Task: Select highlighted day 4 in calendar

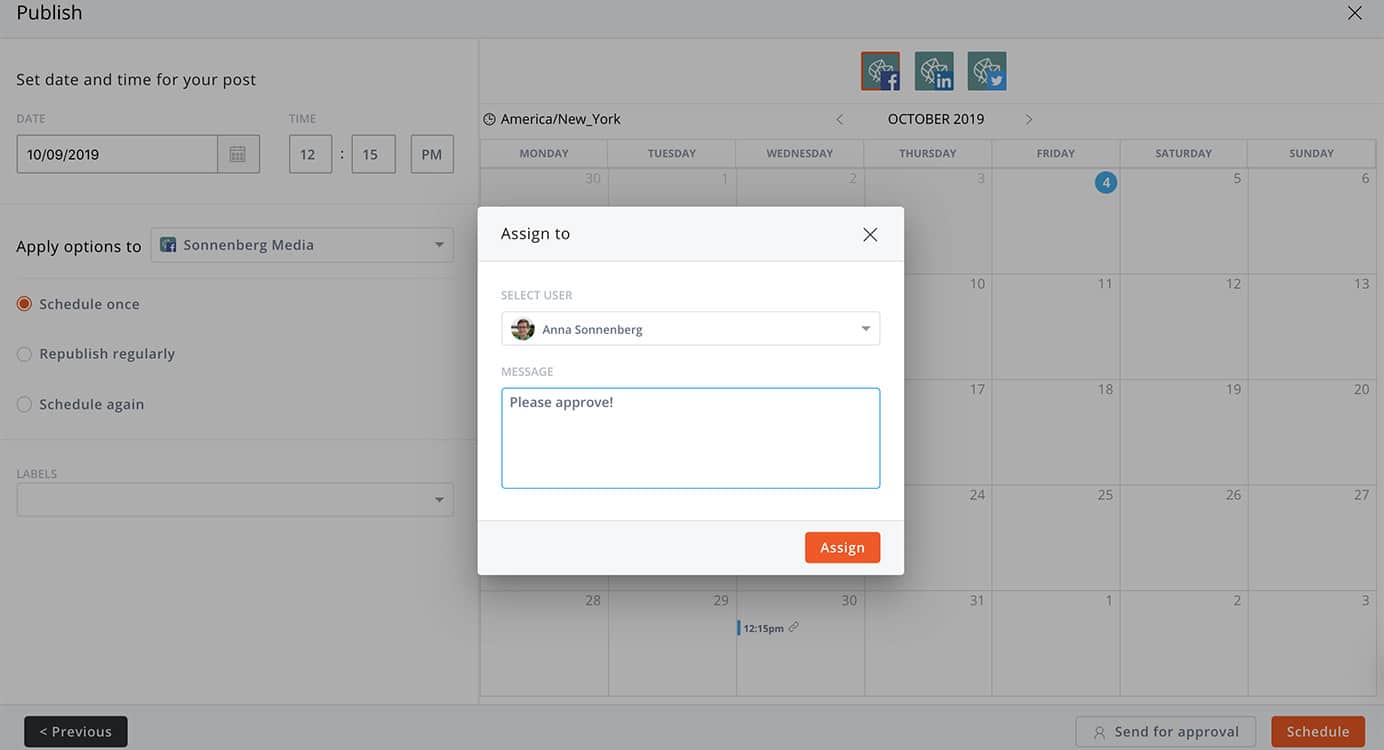Action: [x=1105, y=183]
